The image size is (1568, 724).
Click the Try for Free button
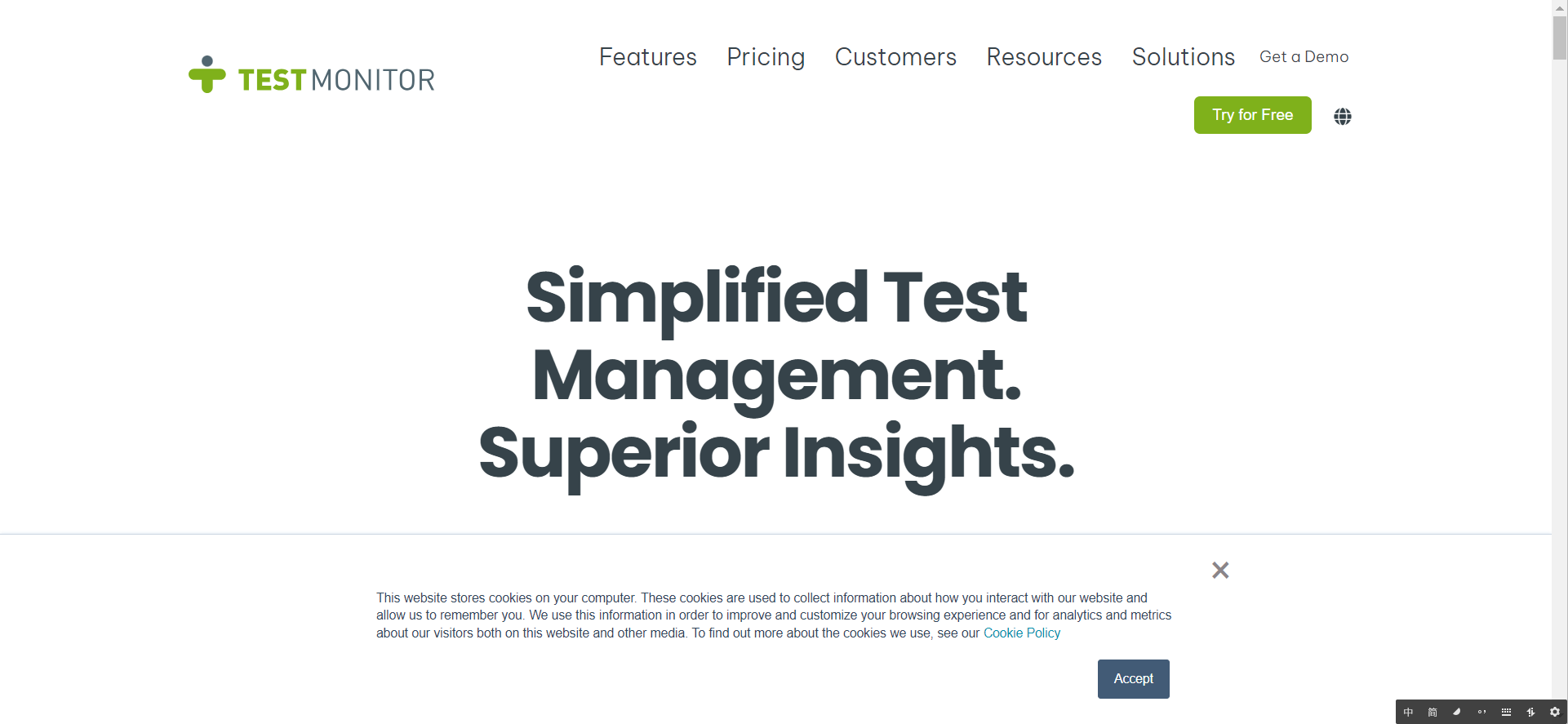[x=1253, y=115]
